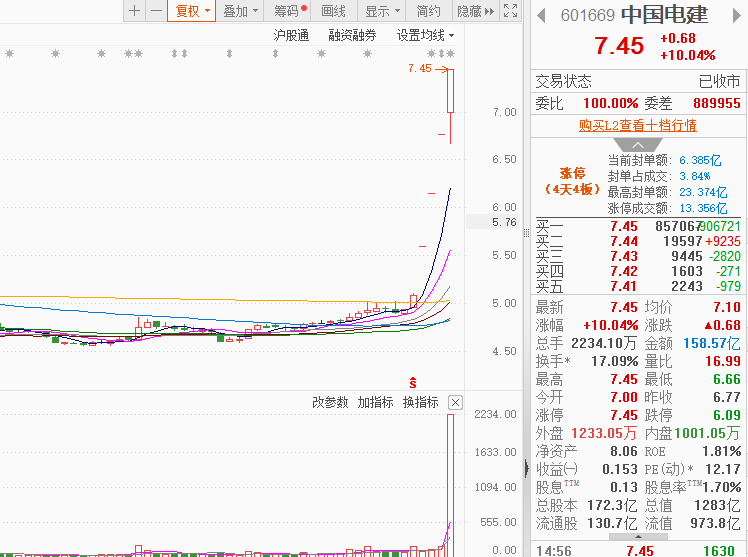
Task: Click the rightmost event marker above chart
Action: [450, 53]
